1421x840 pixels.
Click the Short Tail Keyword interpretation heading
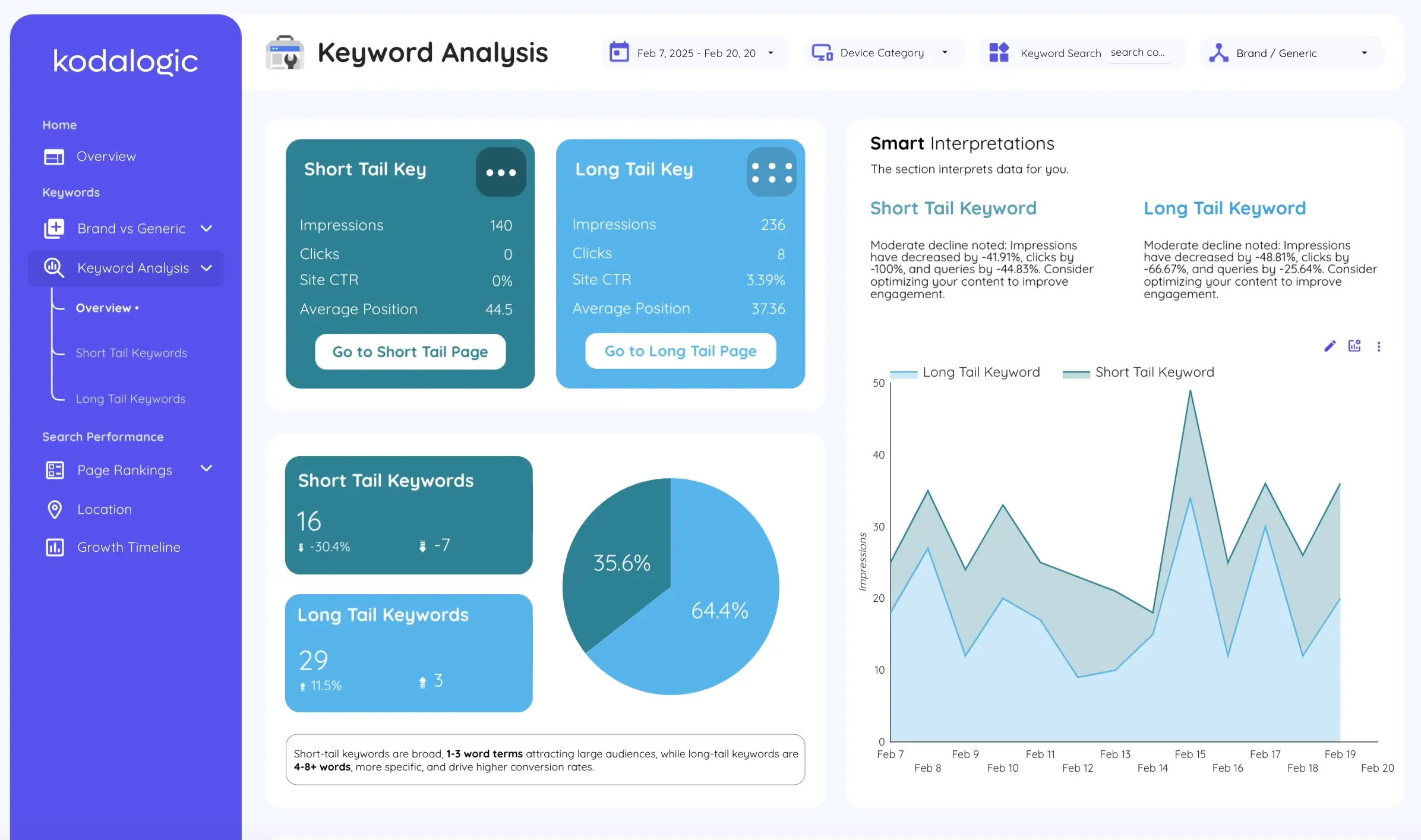coord(953,208)
